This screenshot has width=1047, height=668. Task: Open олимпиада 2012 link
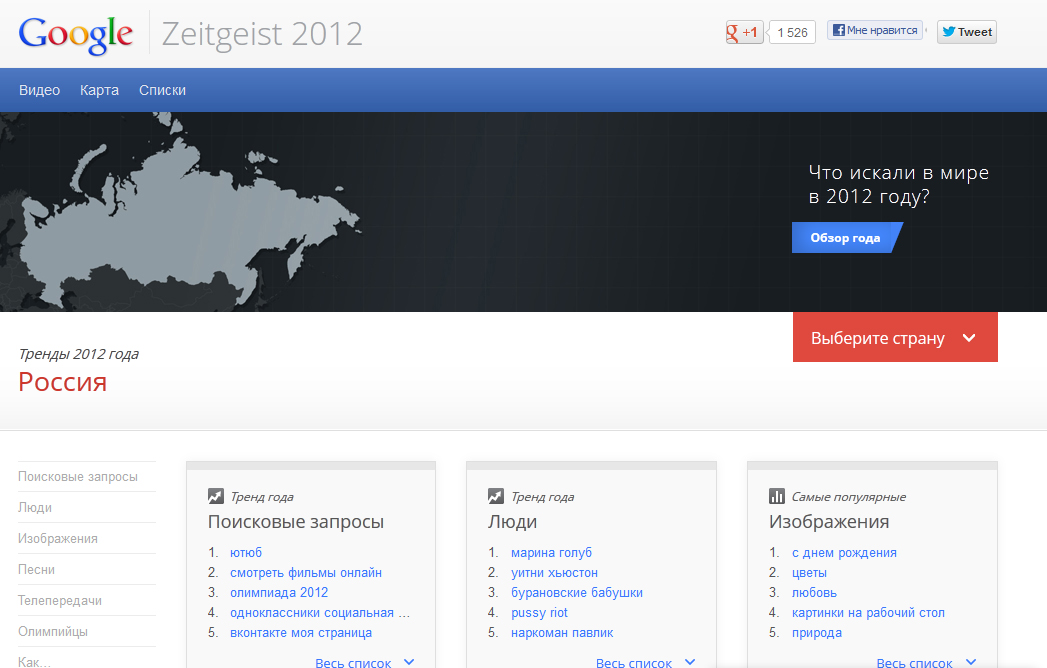click(x=278, y=593)
